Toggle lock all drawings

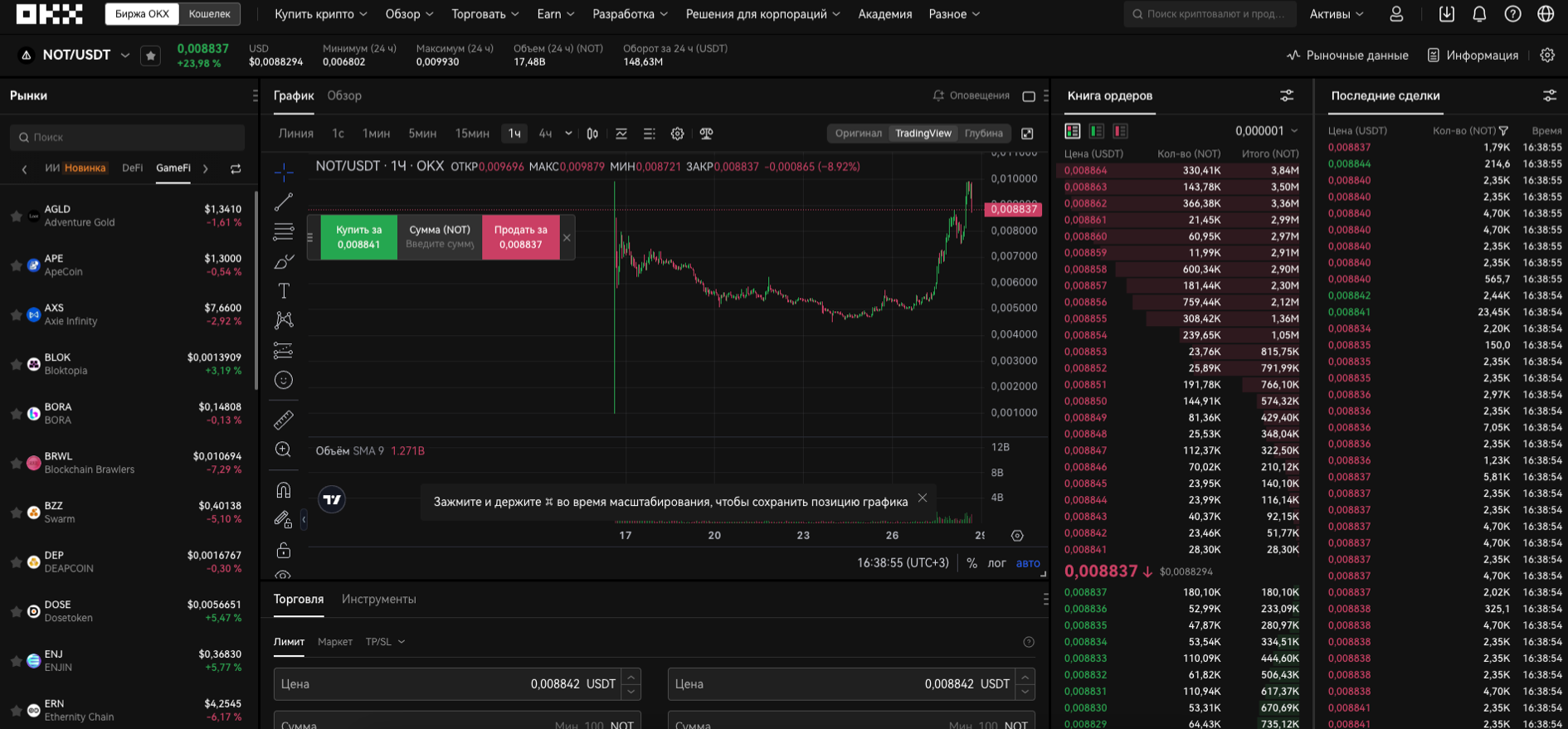284,550
